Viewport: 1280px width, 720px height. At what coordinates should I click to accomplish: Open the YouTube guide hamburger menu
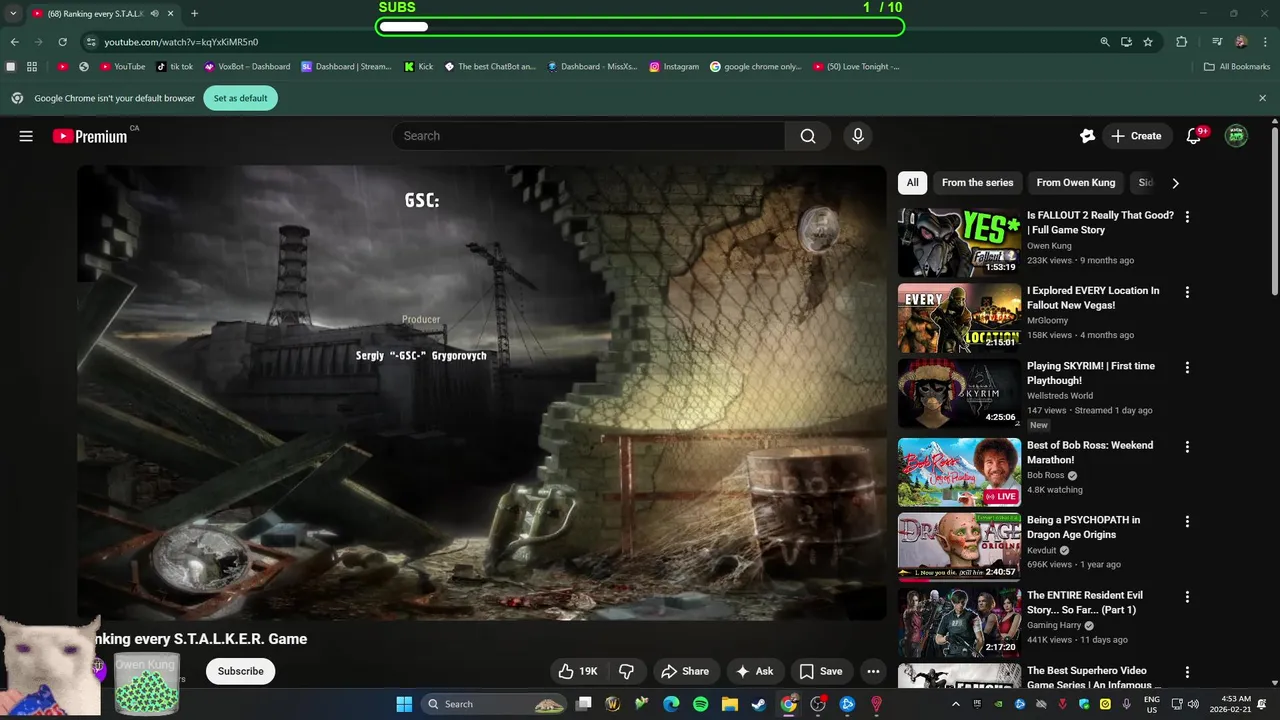(x=26, y=136)
